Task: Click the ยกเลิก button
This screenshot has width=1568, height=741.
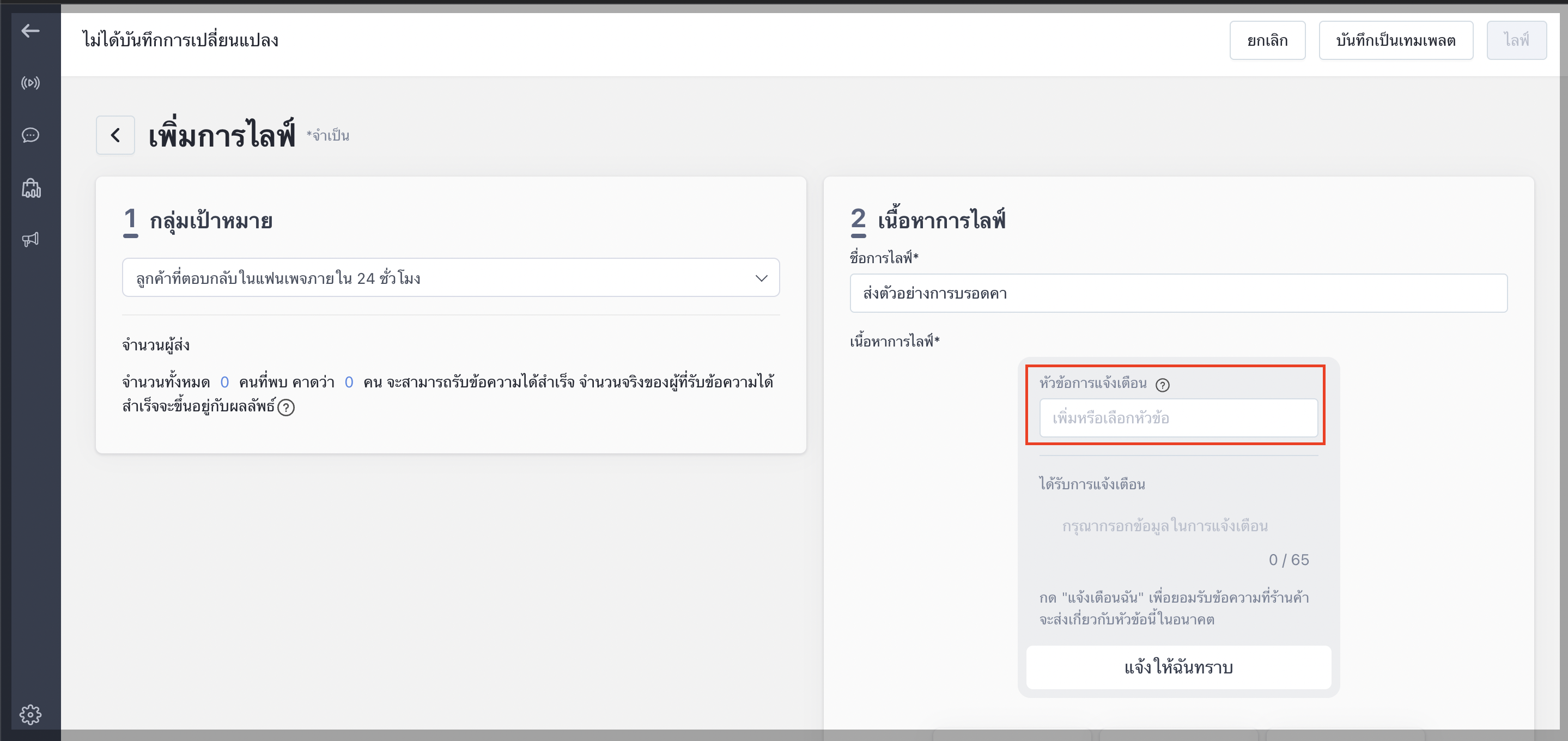Action: (1267, 40)
